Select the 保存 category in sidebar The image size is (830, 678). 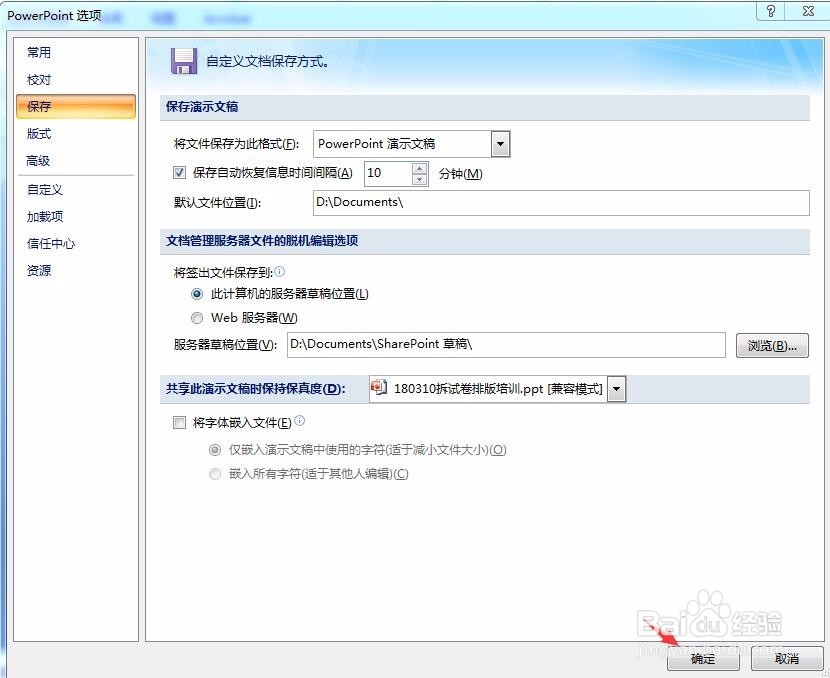(x=76, y=106)
